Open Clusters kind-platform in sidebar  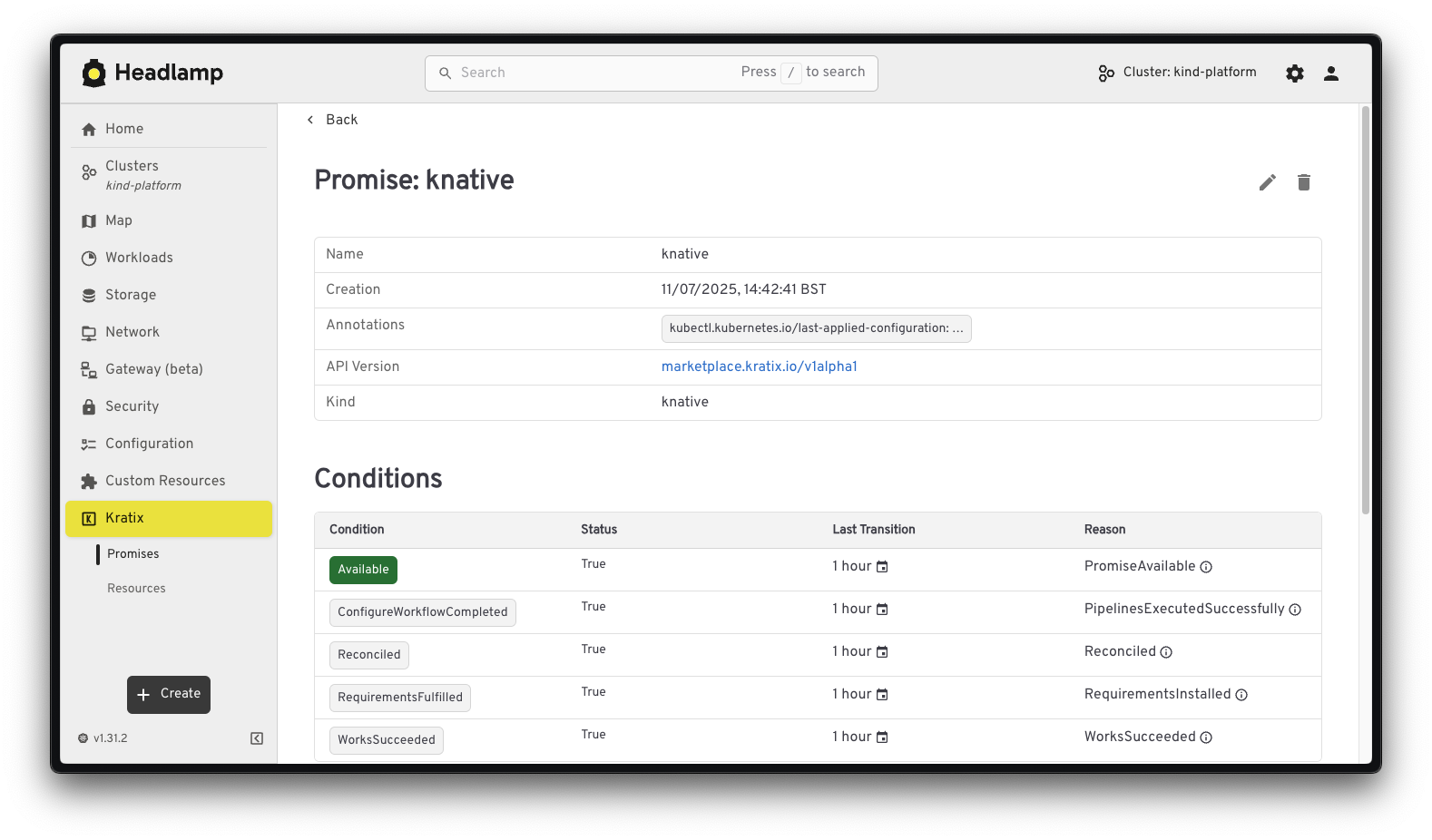coord(169,175)
